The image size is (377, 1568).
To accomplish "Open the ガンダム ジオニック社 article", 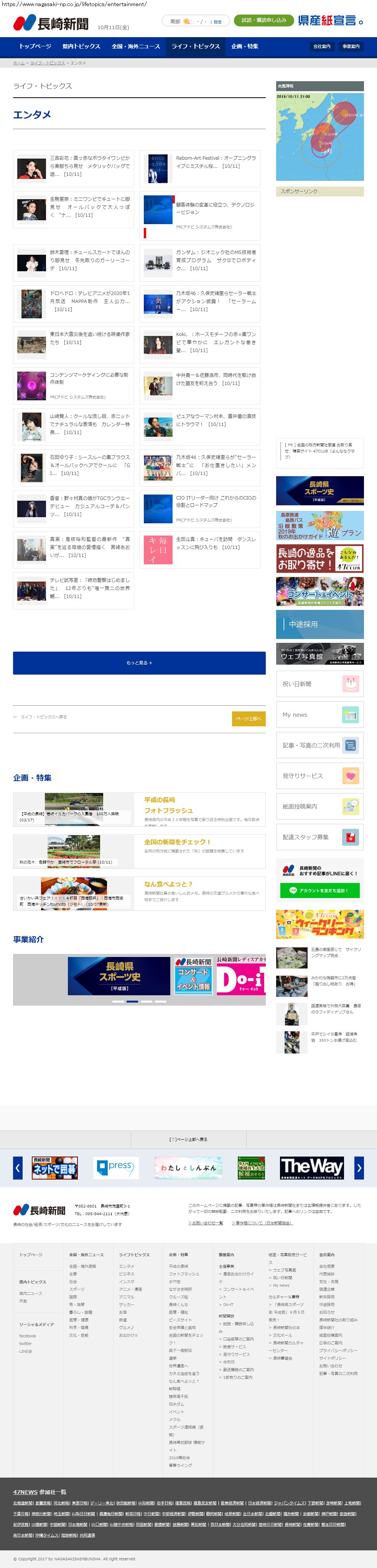I will [200, 262].
